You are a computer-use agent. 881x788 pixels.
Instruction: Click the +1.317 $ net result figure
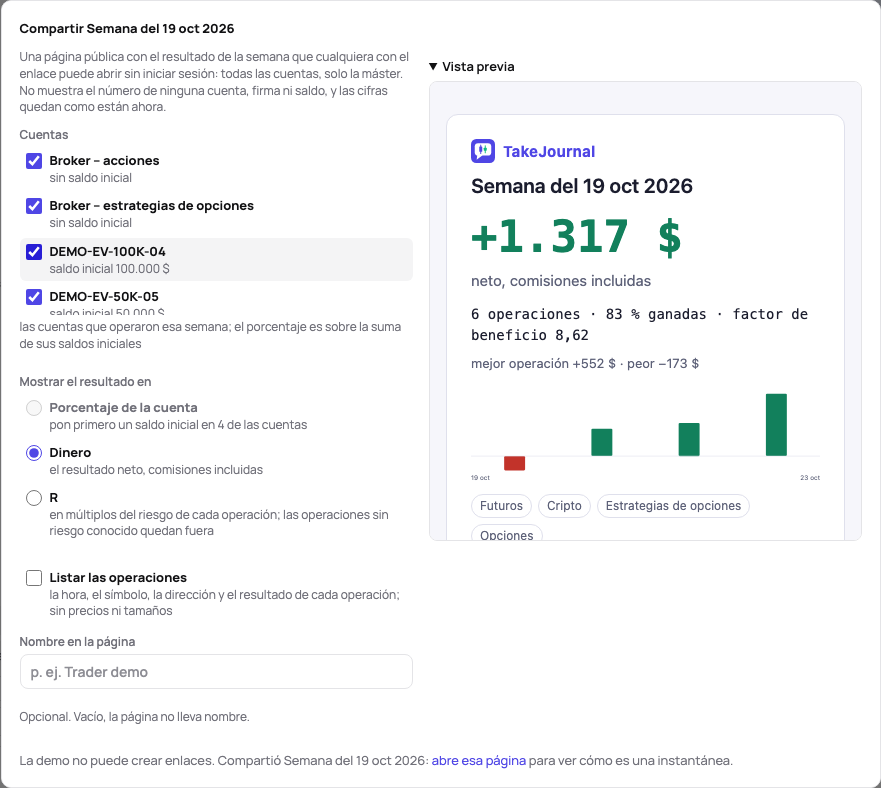pos(576,237)
